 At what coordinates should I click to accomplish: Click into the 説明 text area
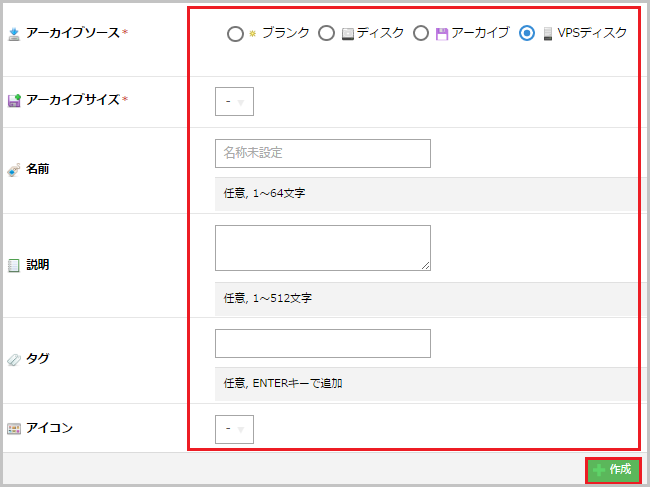tap(320, 247)
